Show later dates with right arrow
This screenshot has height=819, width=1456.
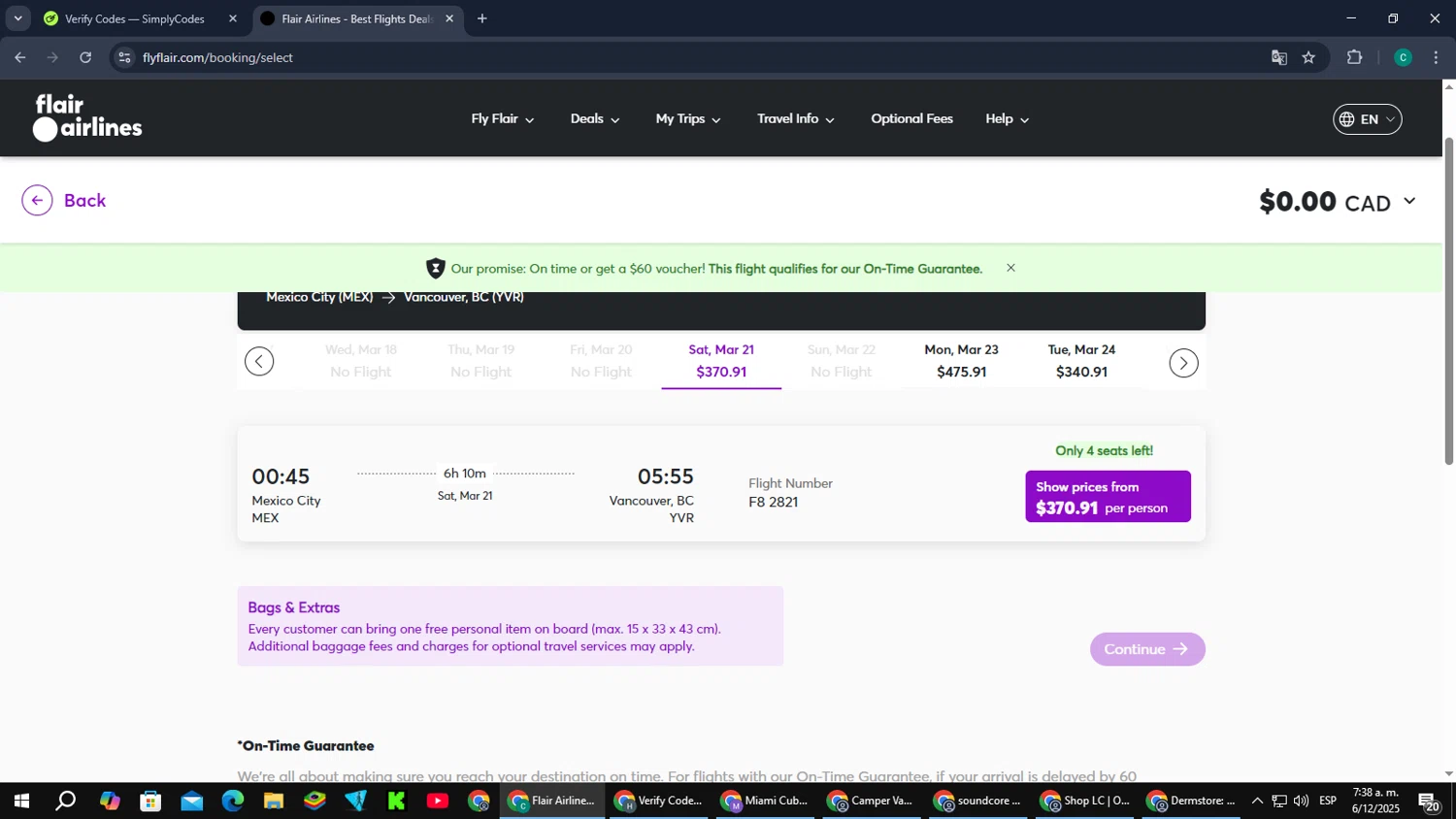(x=1183, y=363)
